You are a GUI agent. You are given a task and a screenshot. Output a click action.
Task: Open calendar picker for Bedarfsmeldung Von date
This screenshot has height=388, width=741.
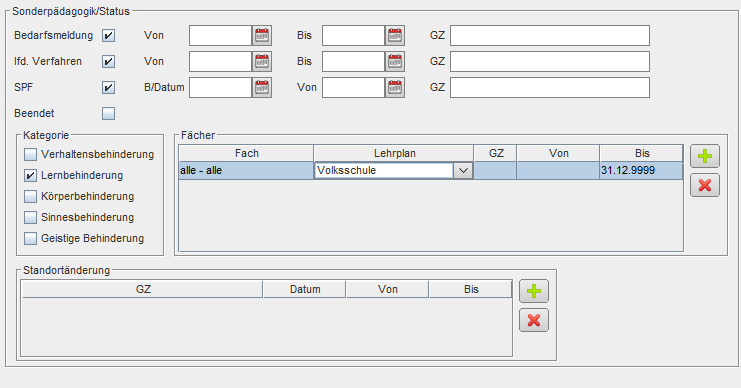[262, 35]
